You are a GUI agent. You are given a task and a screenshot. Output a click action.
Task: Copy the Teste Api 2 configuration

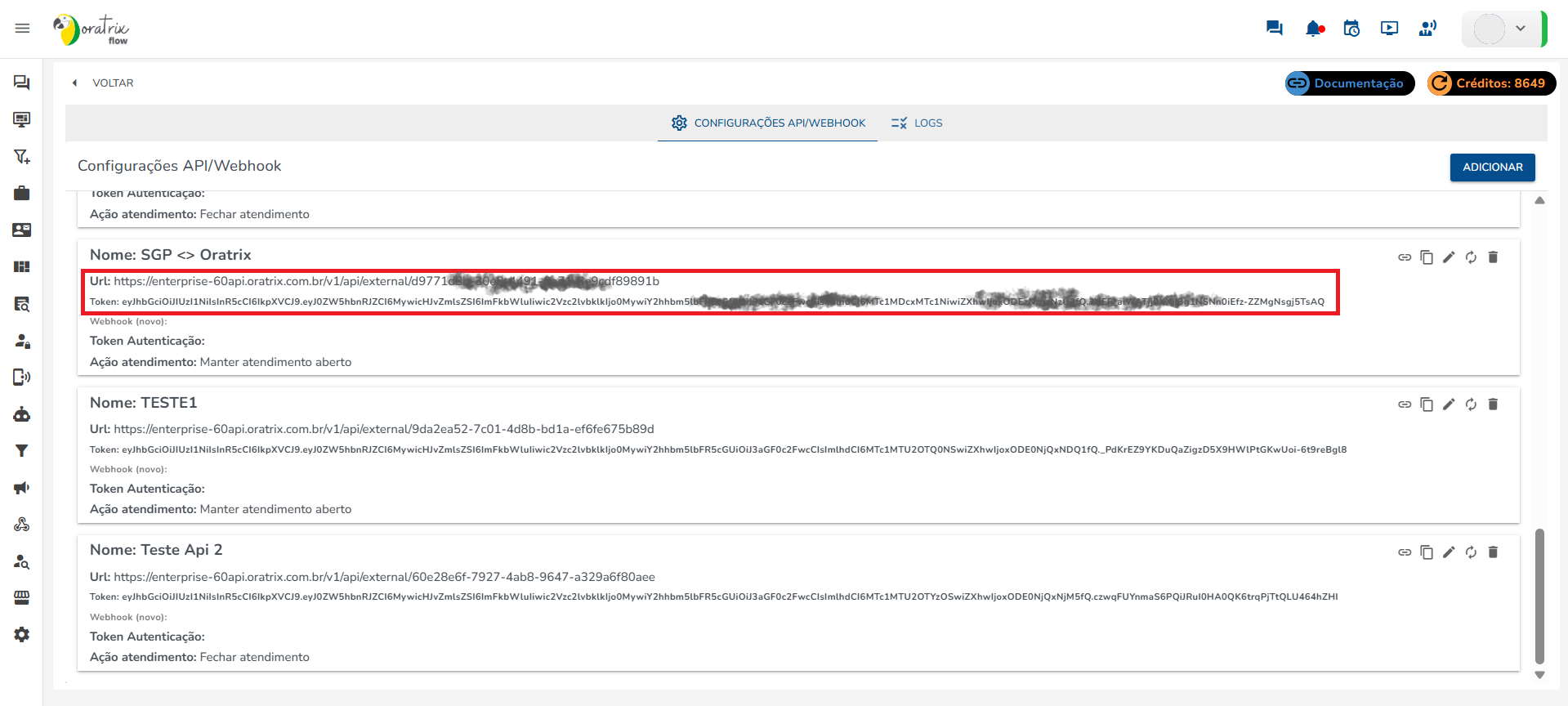[1427, 552]
